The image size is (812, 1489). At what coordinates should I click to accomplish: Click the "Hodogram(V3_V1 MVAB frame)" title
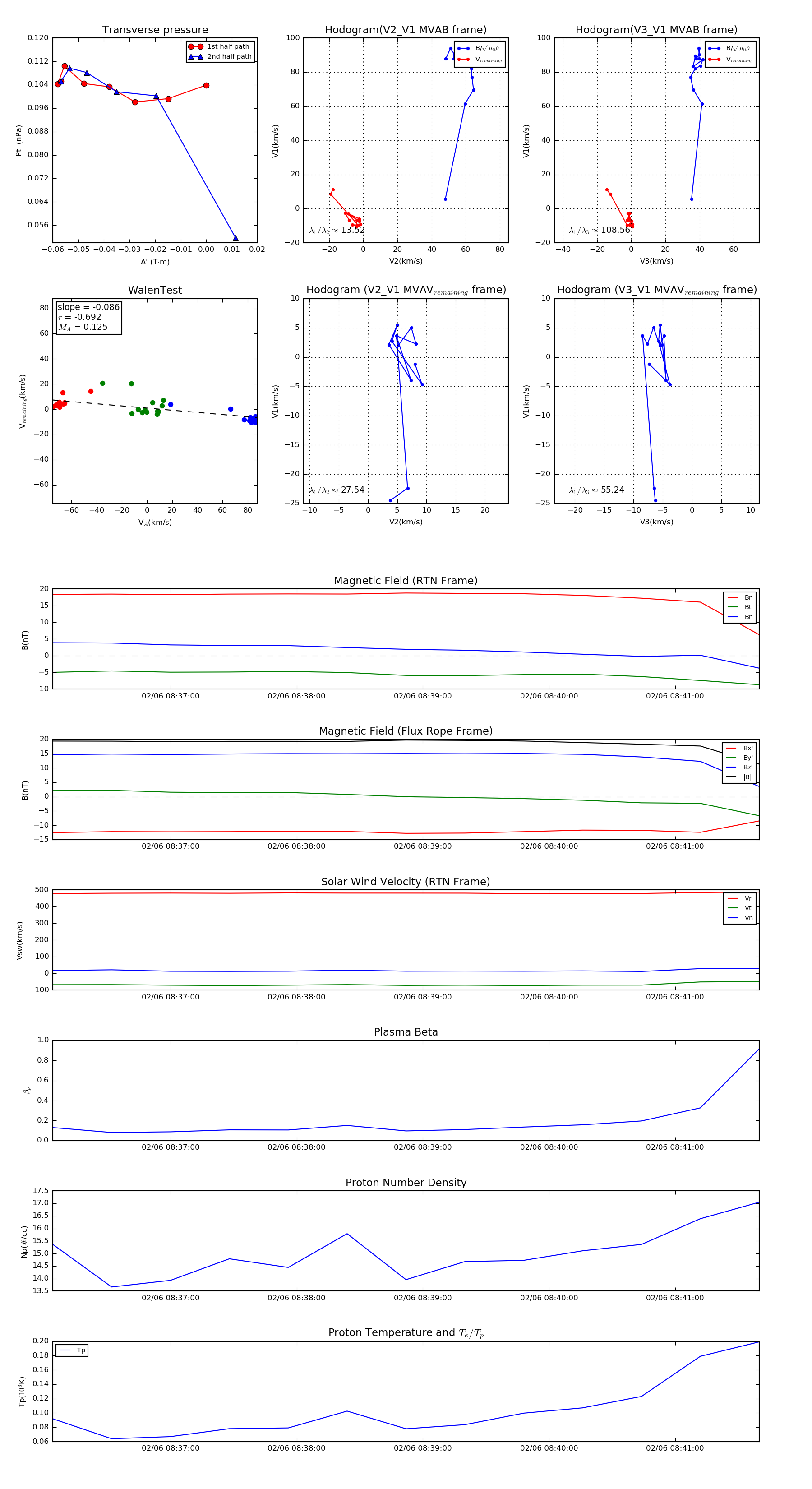click(656, 30)
